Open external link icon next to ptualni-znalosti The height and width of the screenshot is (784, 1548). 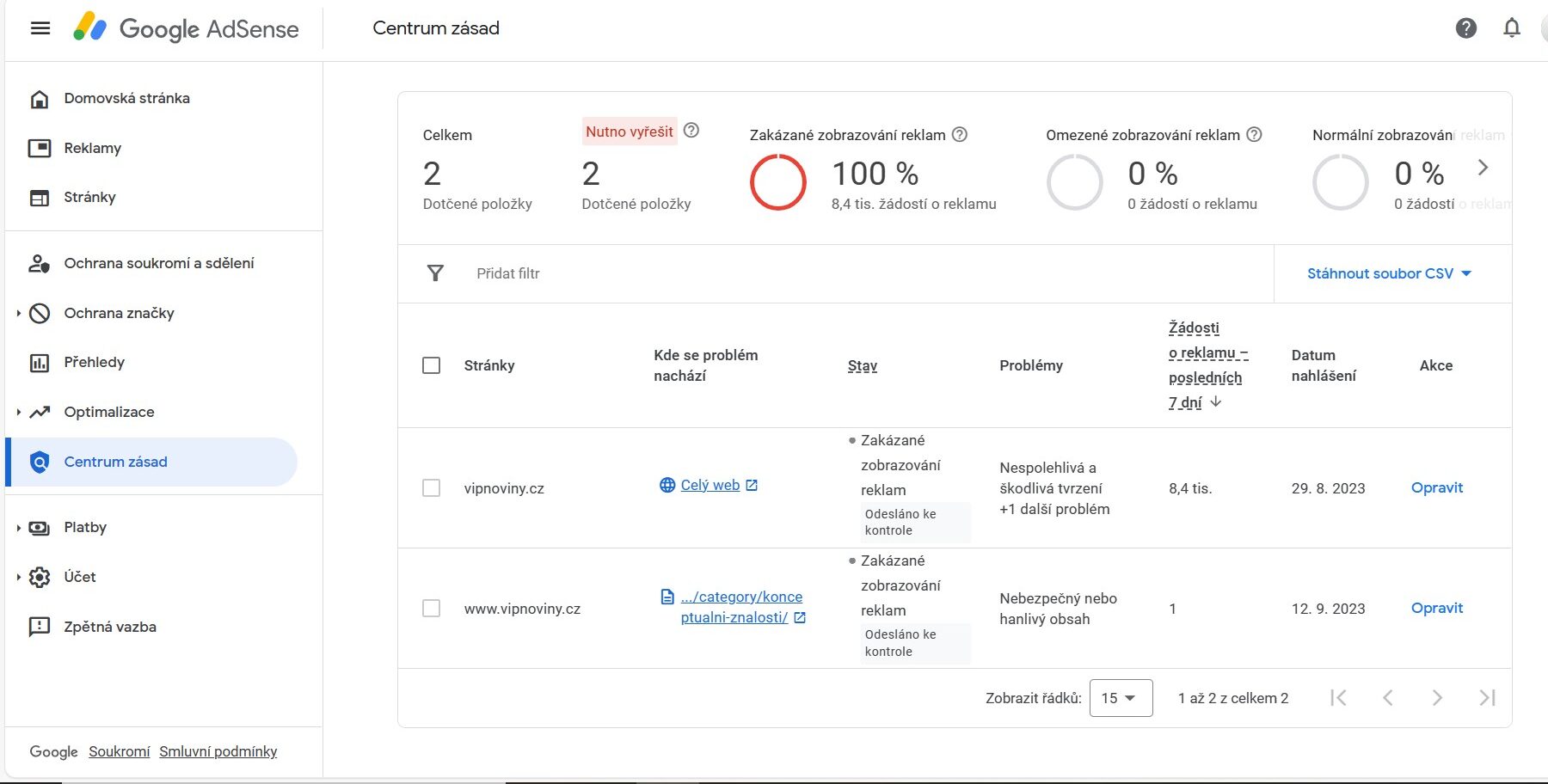(x=800, y=617)
